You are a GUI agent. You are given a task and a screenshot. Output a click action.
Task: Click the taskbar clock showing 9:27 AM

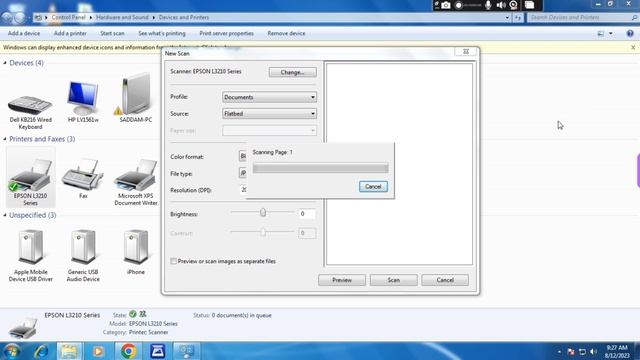click(x=617, y=351)
